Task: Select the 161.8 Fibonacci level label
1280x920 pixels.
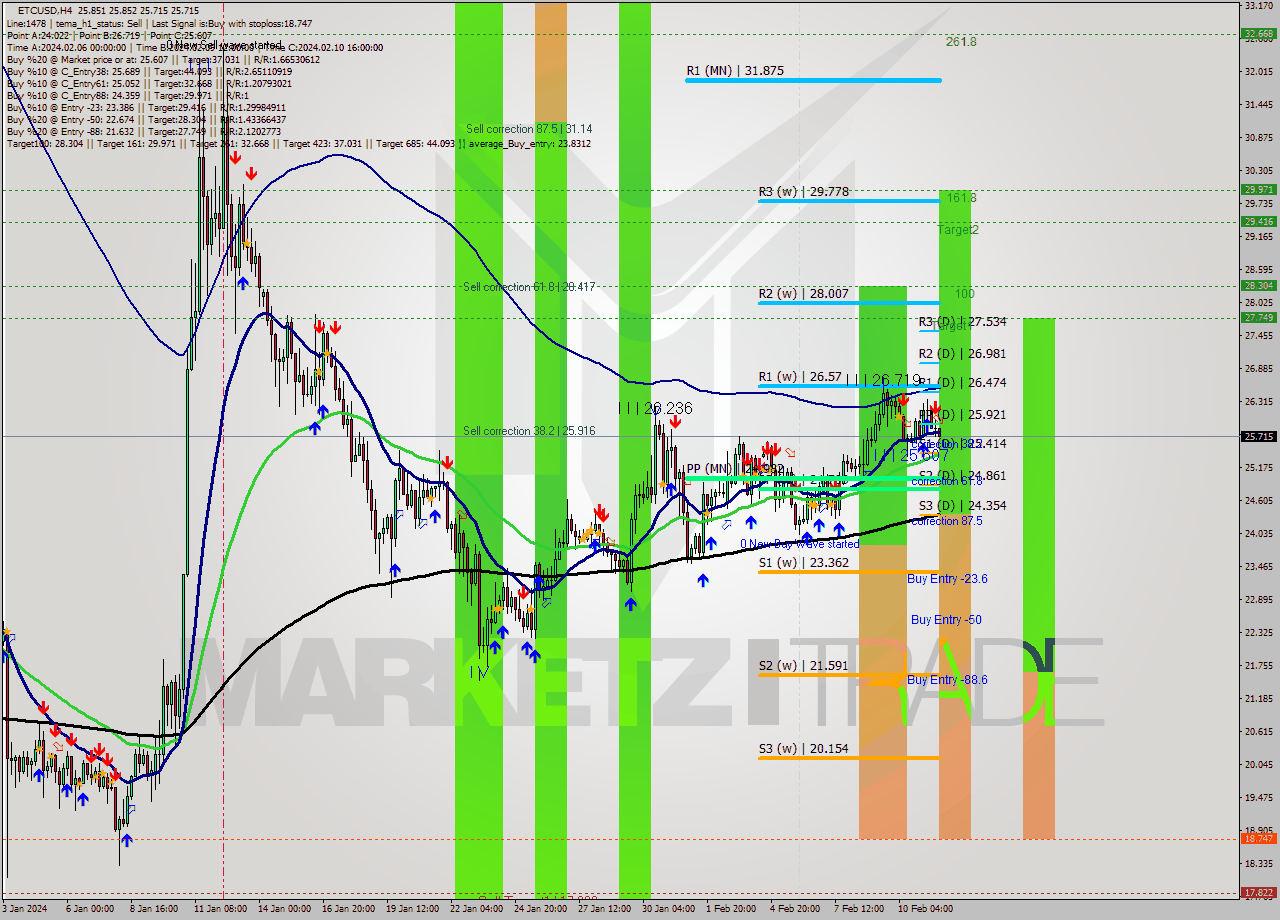Action: click(x=961, y=198)
